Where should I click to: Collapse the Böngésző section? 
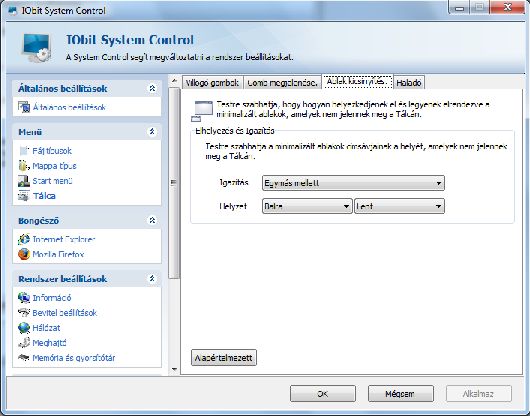(152, 220)
